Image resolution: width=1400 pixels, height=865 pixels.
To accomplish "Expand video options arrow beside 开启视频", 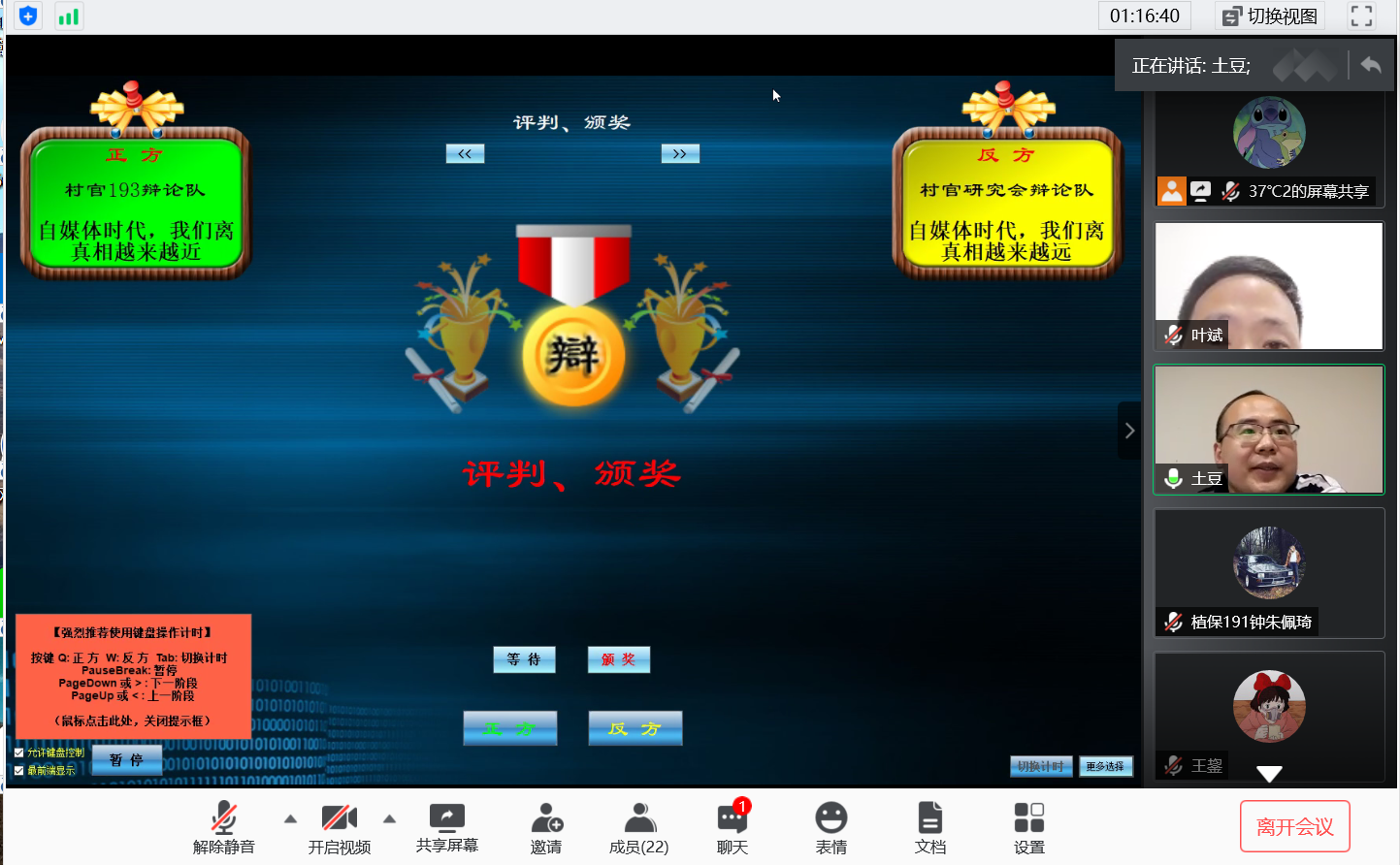I will coord(389,819).
